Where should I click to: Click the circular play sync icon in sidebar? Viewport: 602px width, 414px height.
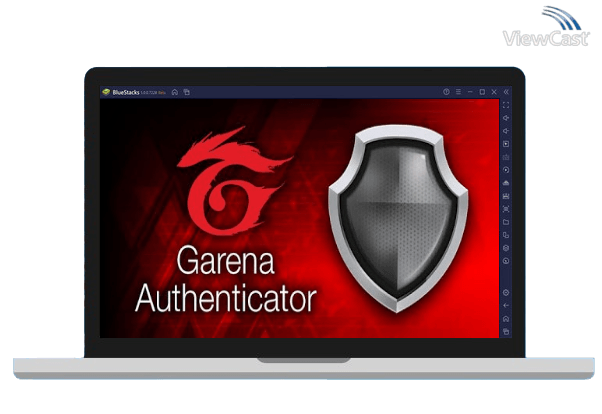506,170
